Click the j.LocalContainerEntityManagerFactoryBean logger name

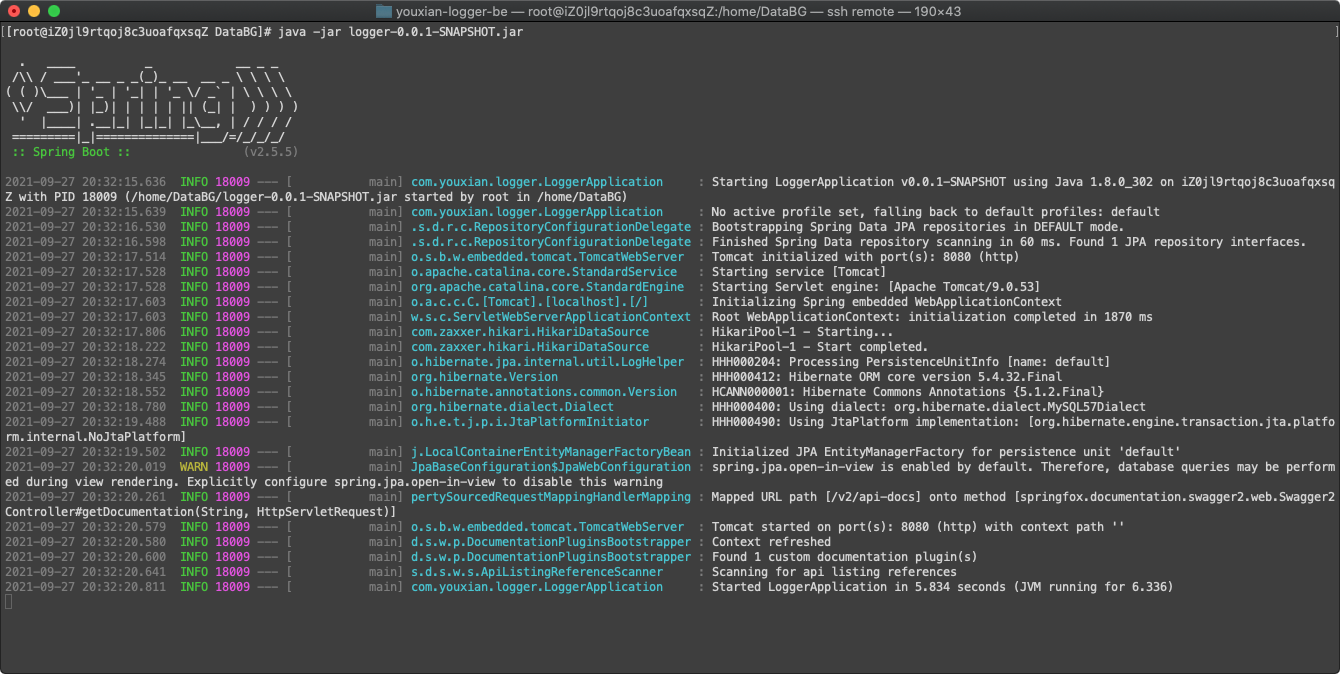click(551, 452)
